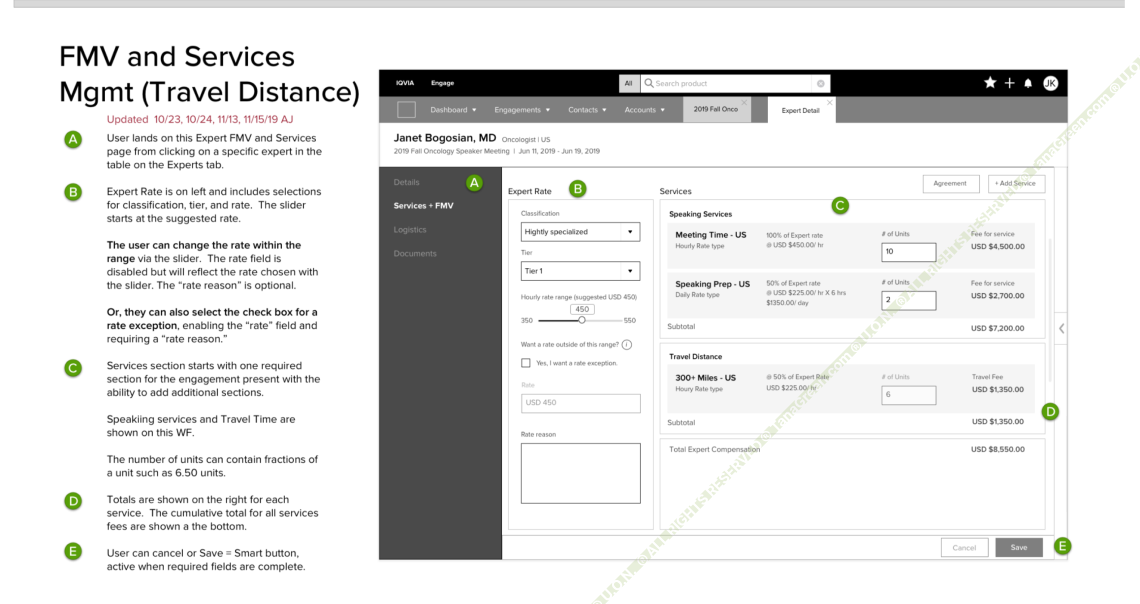Click the Cancel button
Viewport: 1140px width, 604px height.
964,547
